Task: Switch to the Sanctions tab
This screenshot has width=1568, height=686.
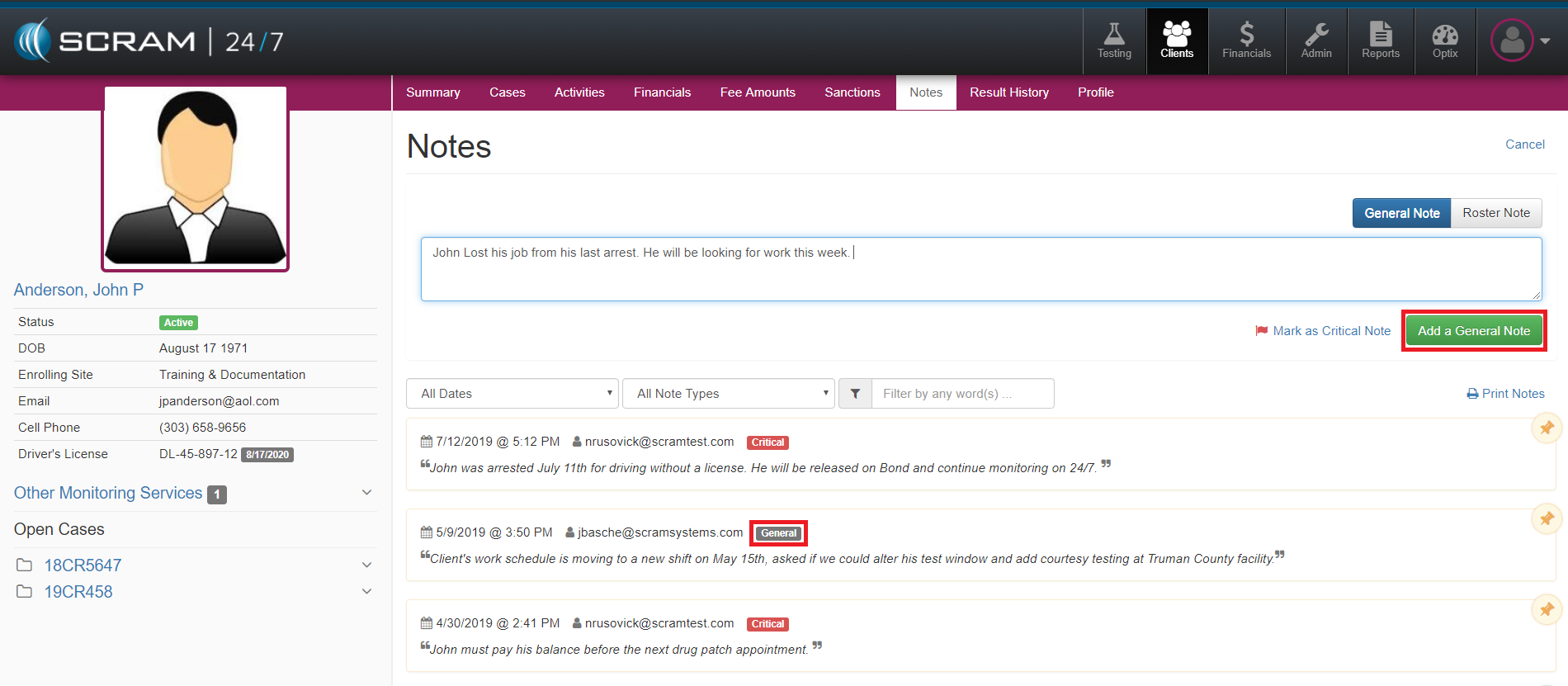Action: tap(852, 92)
